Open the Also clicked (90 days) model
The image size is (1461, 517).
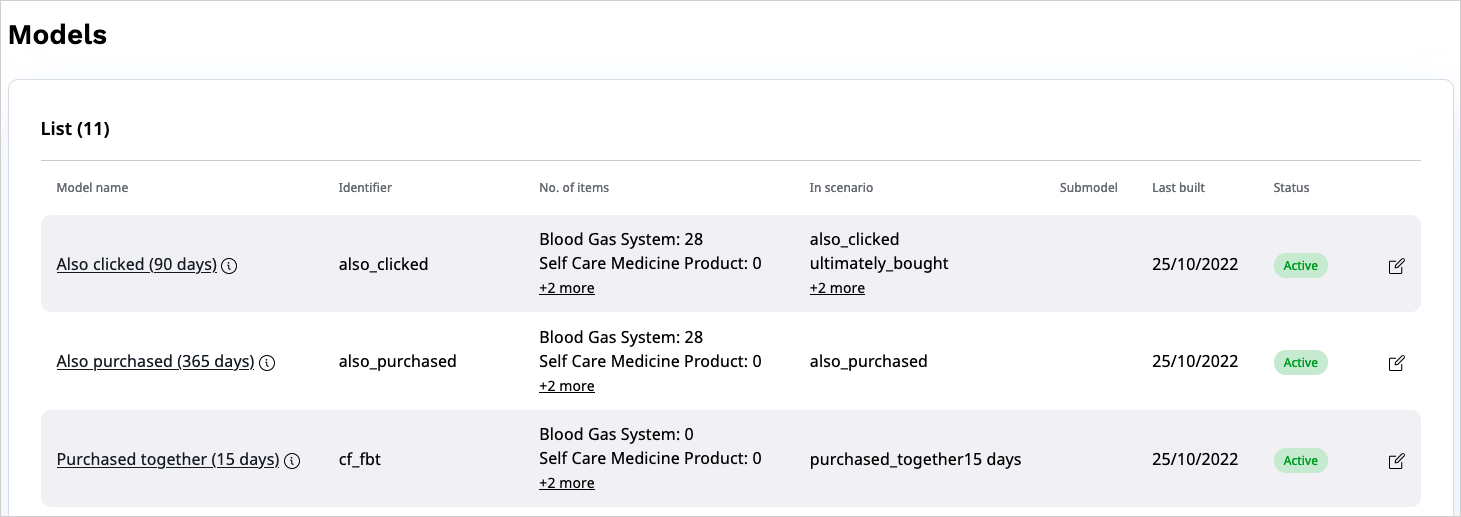[137, 265]
